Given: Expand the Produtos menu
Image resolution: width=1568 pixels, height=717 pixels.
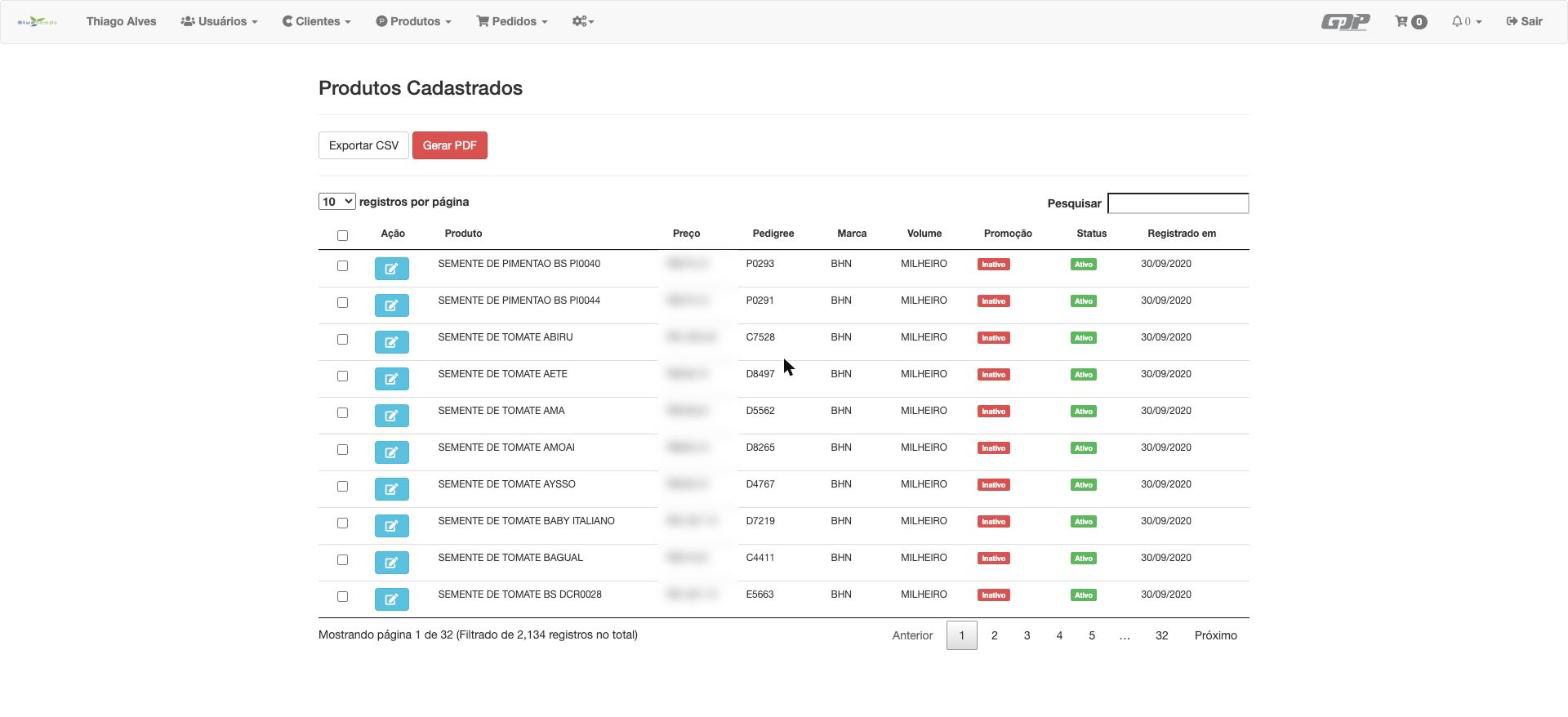Looking at the screenshot, I should 413,21.
